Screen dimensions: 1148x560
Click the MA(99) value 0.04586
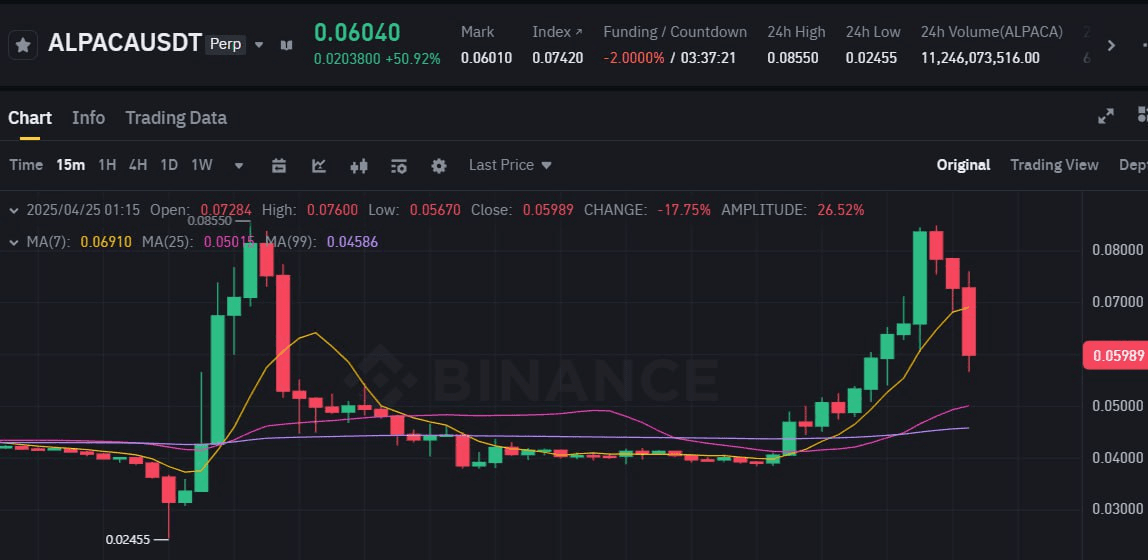click(x=352, y=242)
